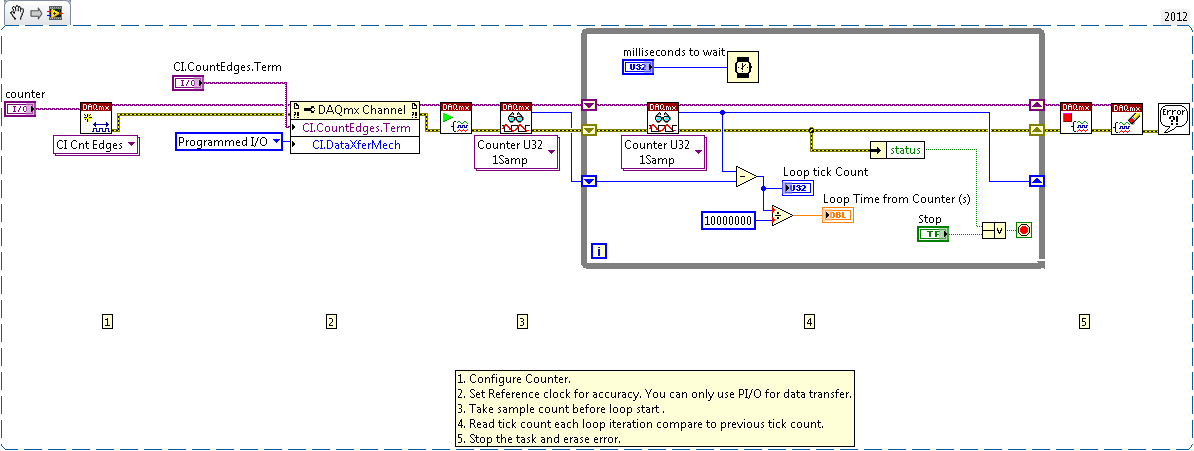Screen dimensions: 1194x451
Task: Click the Simple Error Handler VI
Action: point(1173,117)
